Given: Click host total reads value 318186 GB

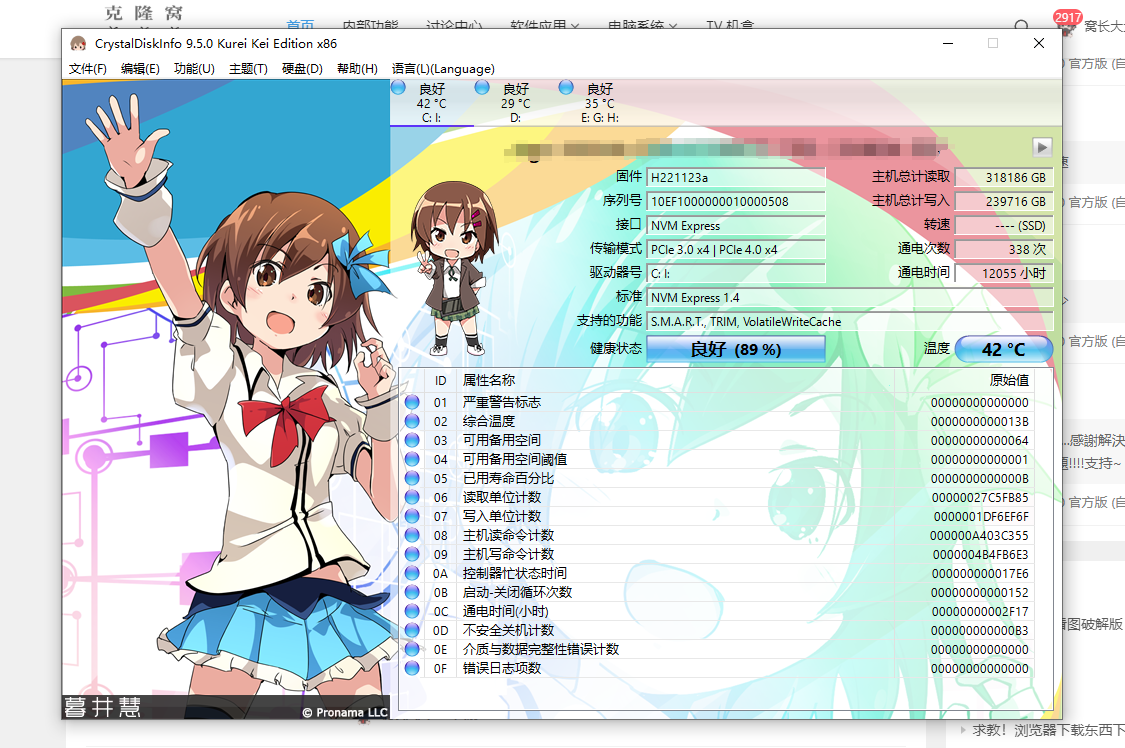Looking at the screenshot, I should point(1004,178).
